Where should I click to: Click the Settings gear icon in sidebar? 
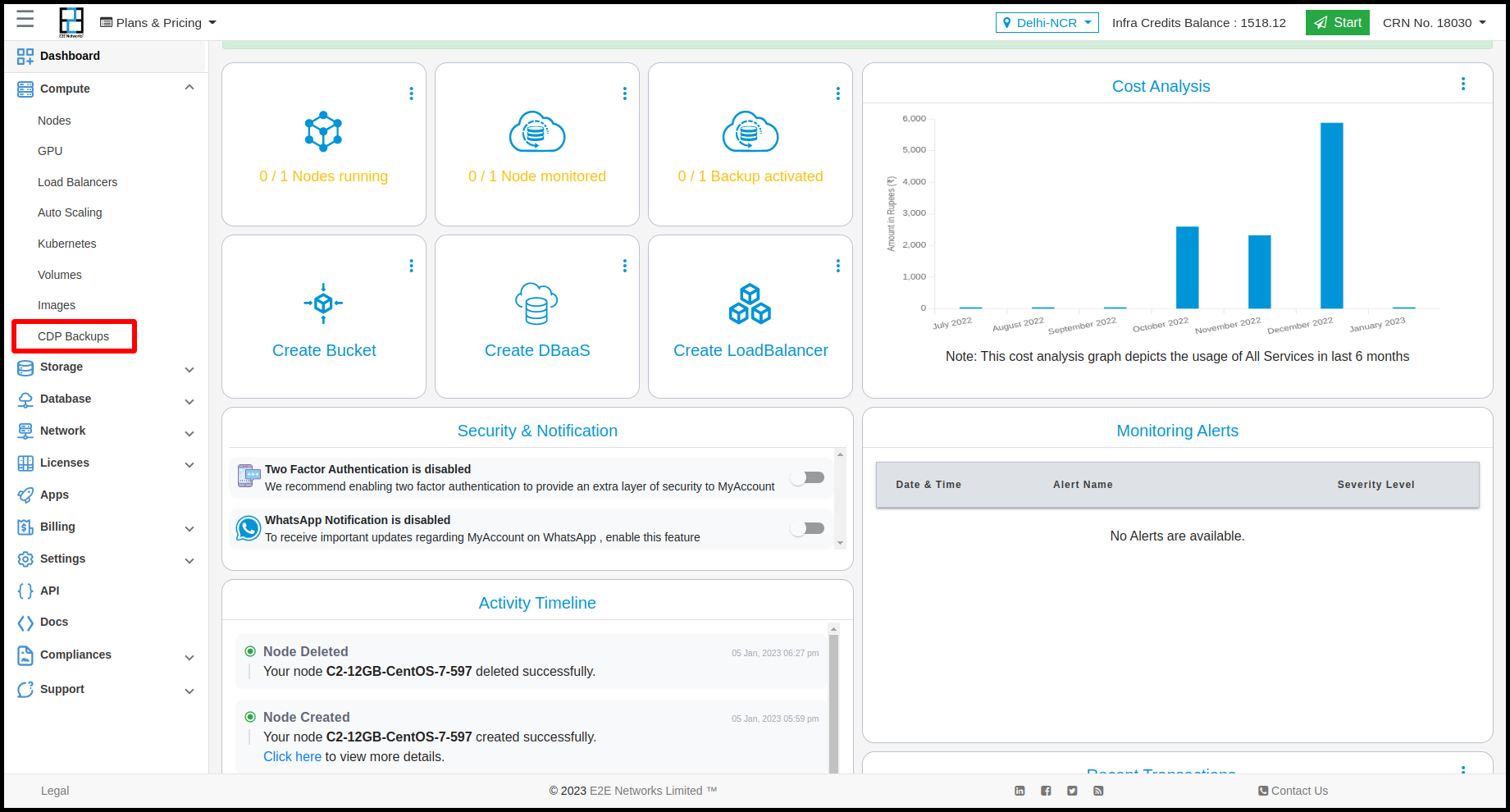pyautogui.click(x=25, y=559)
